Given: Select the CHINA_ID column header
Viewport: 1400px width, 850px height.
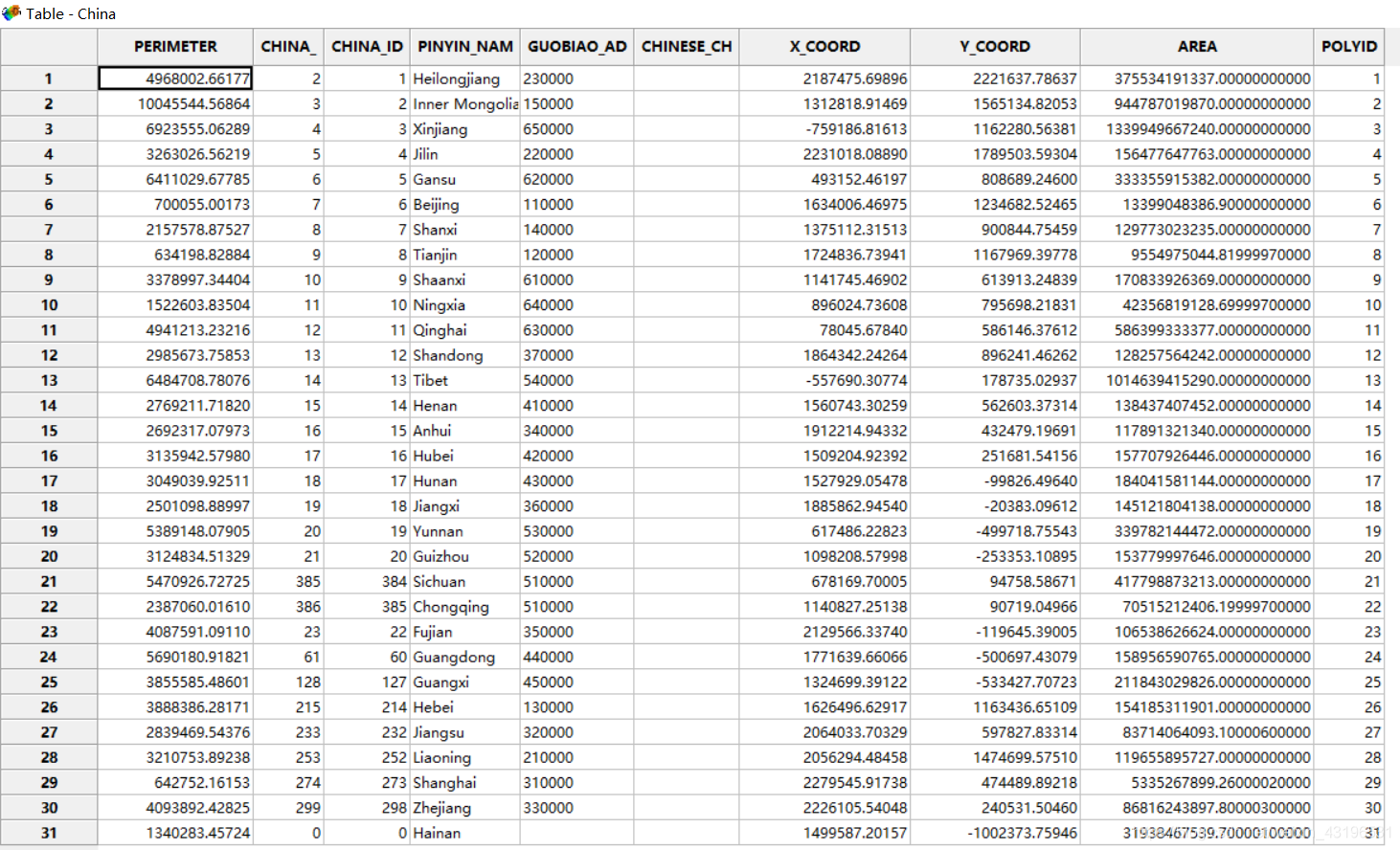Looking at the screenshot, I should click(x=367, y=46).
